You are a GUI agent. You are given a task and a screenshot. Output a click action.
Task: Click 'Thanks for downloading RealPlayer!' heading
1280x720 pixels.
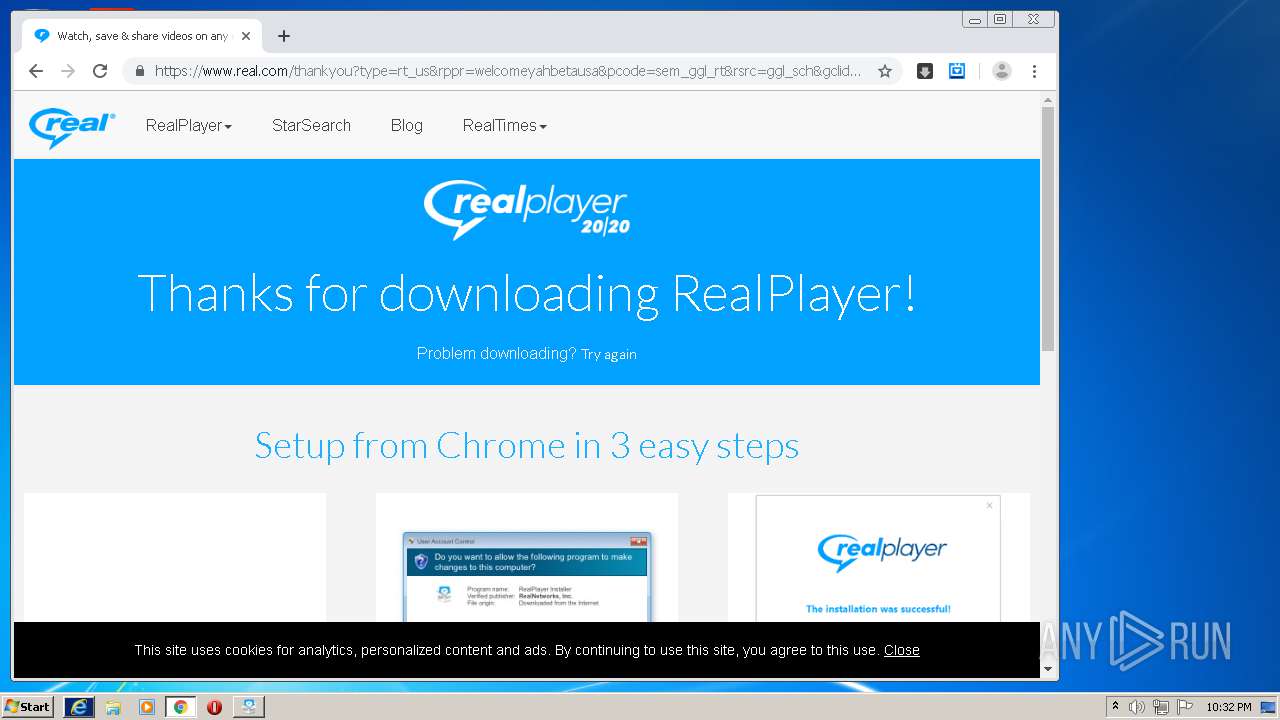(x=527, y=293)
